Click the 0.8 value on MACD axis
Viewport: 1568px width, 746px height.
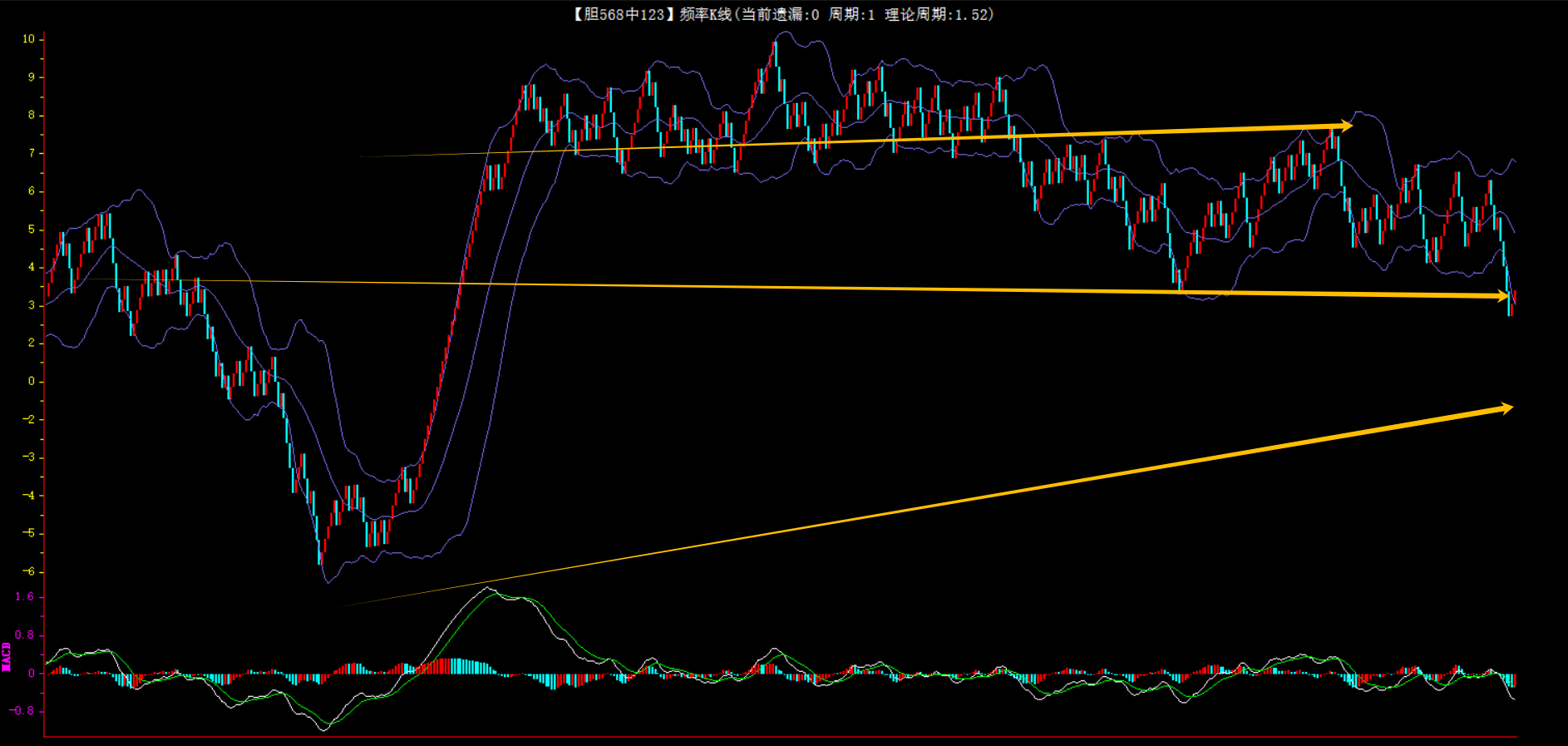(x=25, y=635)
